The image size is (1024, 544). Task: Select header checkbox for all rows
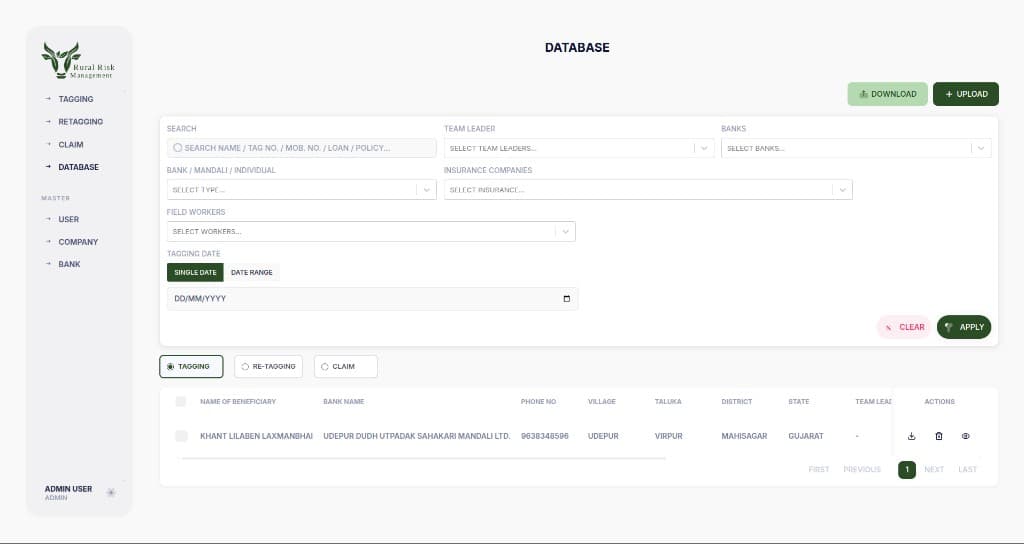(x=181, y=402)
